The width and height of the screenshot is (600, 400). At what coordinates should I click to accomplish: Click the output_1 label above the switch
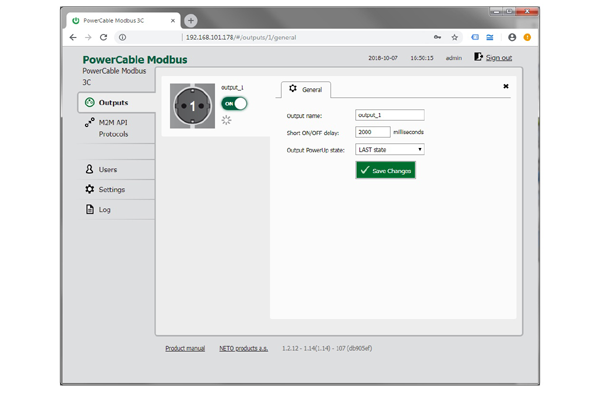pyautogui.click(x=232, y=88)
